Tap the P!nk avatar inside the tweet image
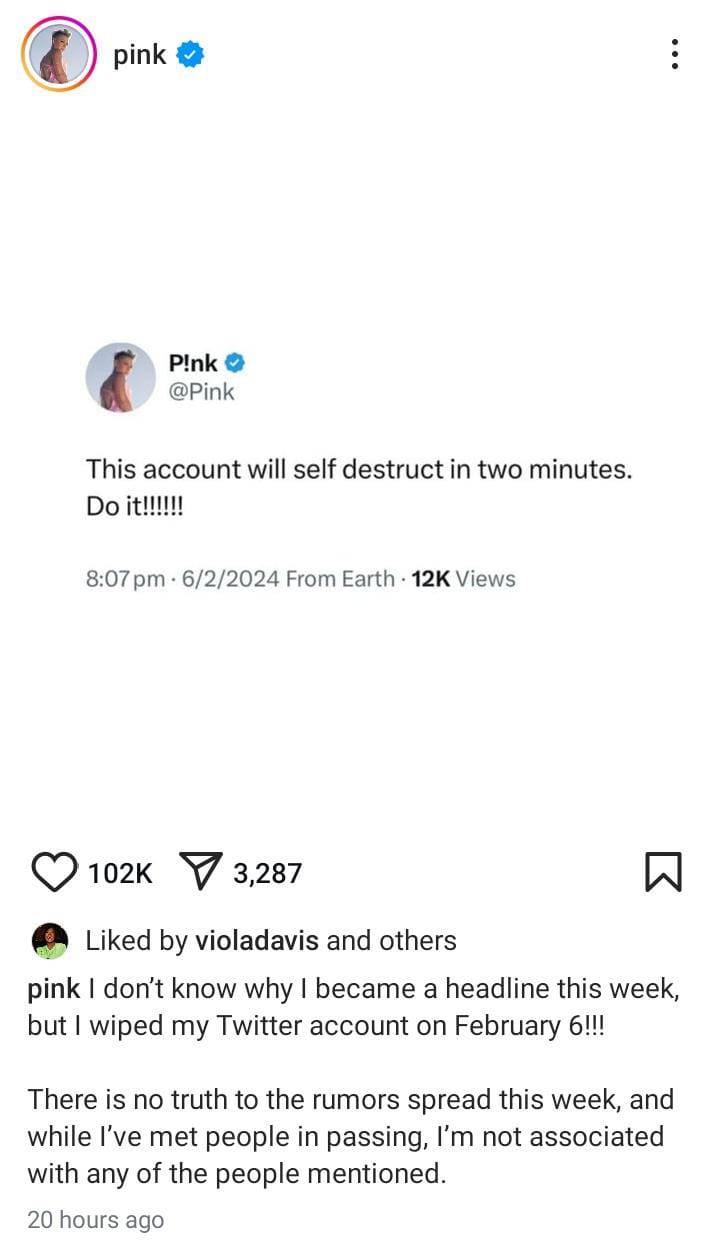The width and height of the screenshot is (719, 1242). 120,378
